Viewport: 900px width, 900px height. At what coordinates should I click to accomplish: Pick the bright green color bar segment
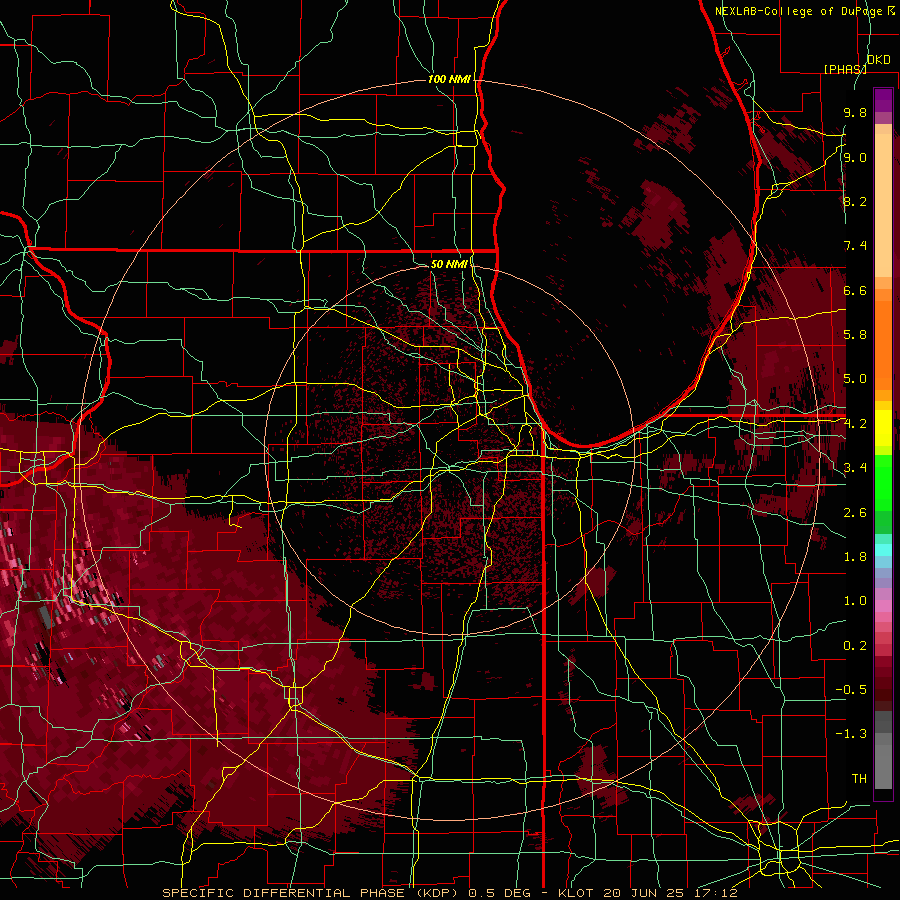point(883,483)
